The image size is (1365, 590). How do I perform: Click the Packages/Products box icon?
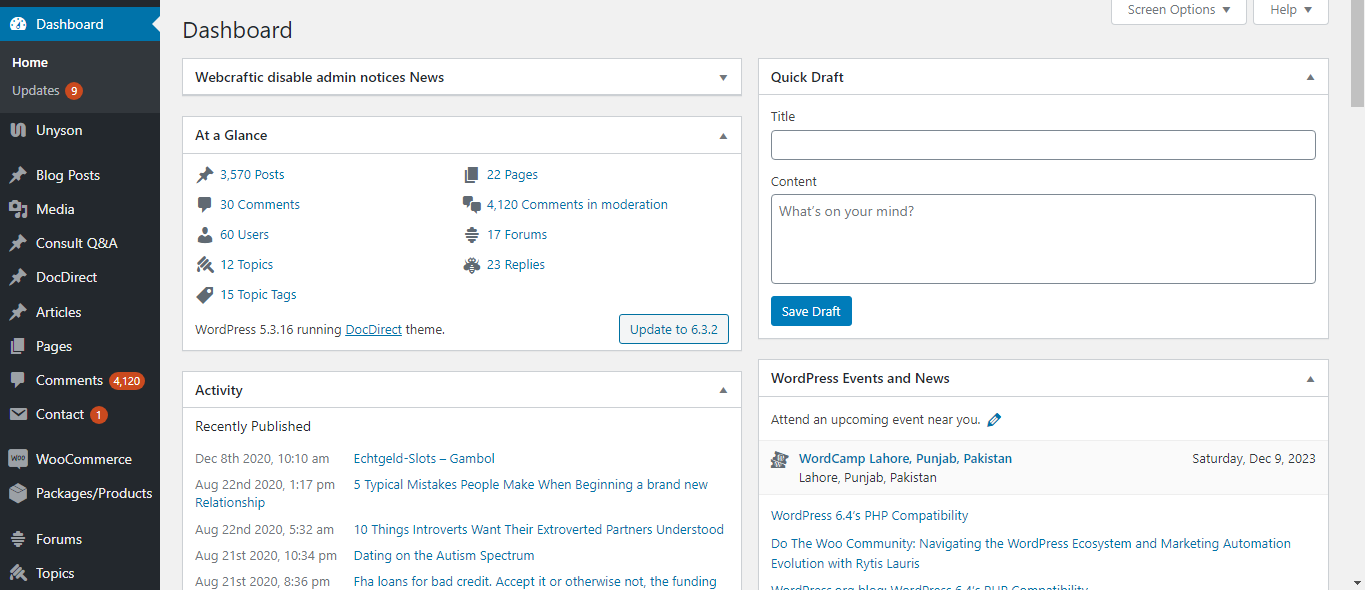point(18,493)
